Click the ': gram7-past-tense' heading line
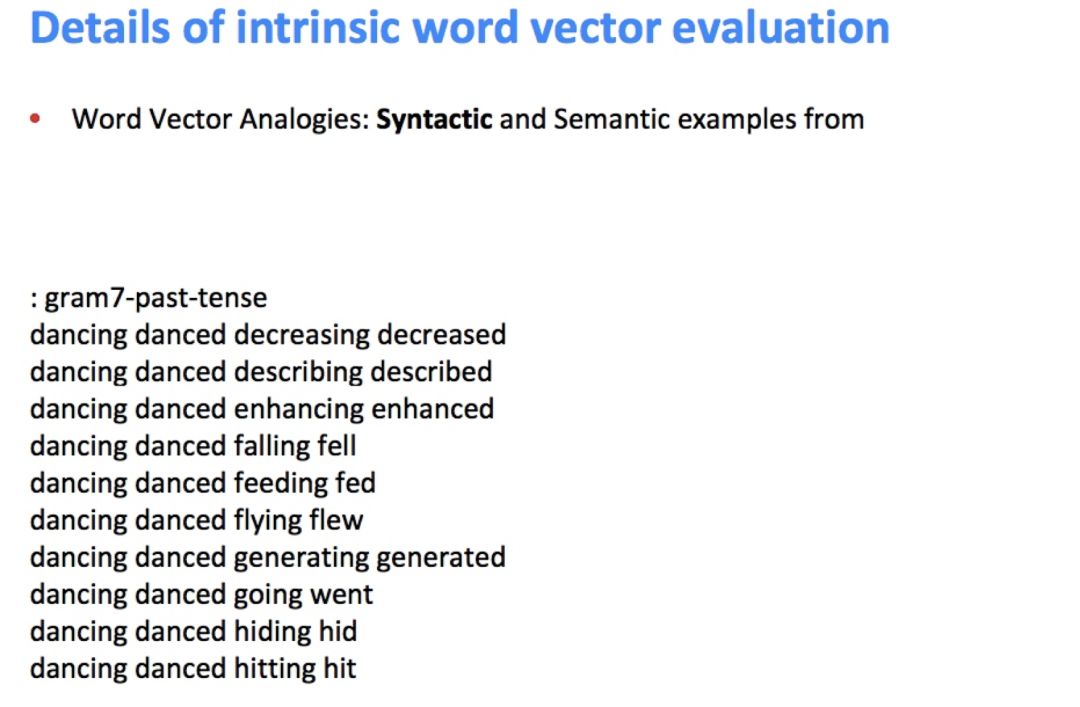 pyautogui.click(x=148, y=298)
